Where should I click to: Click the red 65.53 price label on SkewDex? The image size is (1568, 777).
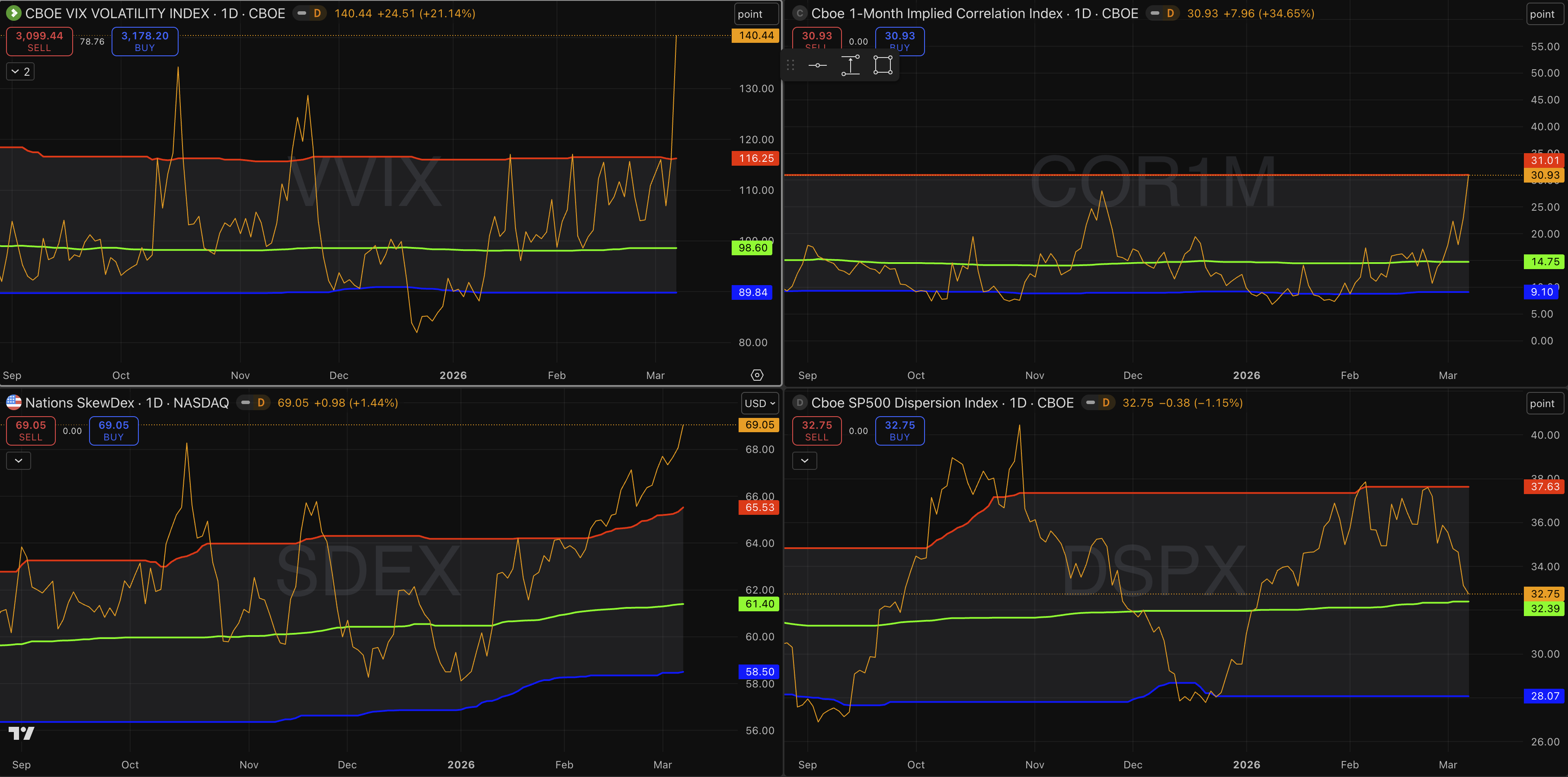[x=758, y=507]
